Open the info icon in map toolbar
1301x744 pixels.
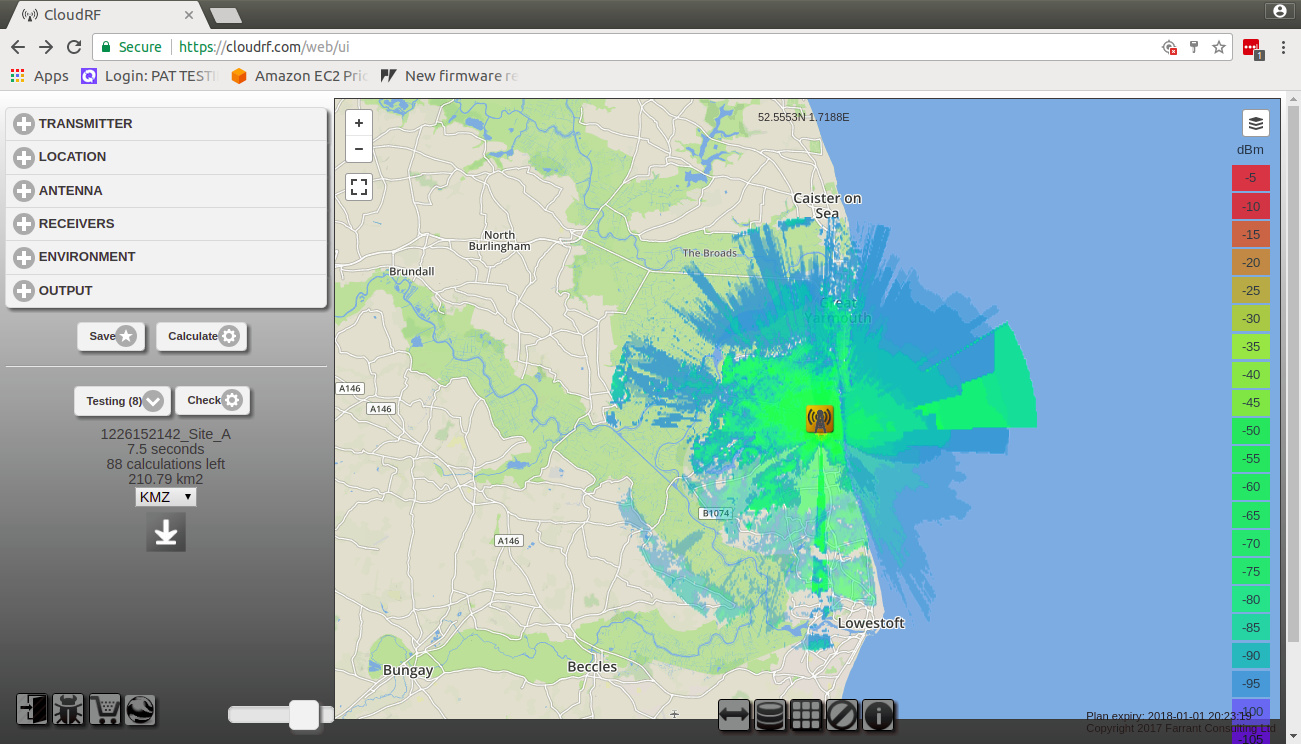878,715
